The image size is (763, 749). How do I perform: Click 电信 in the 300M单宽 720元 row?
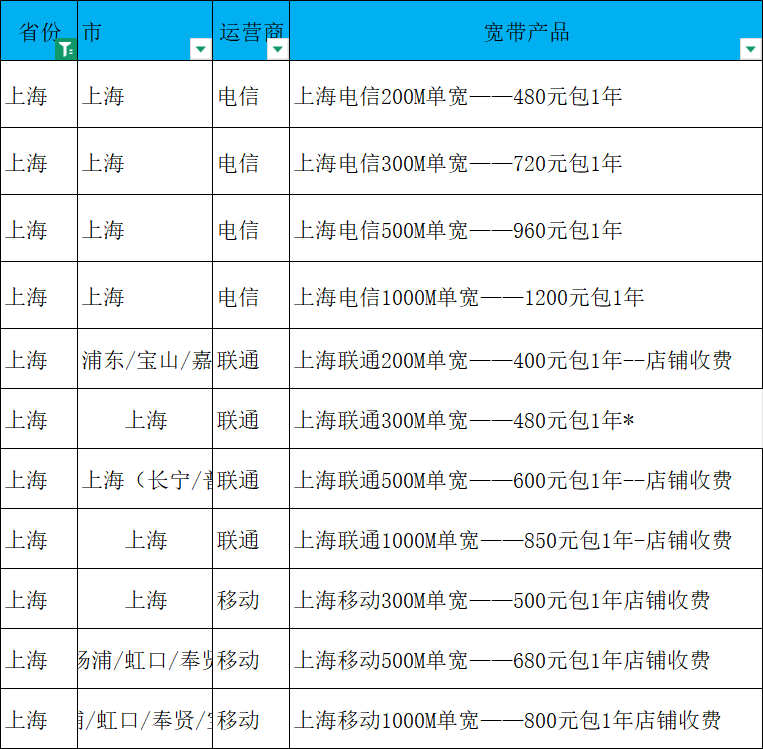point(238,163)
